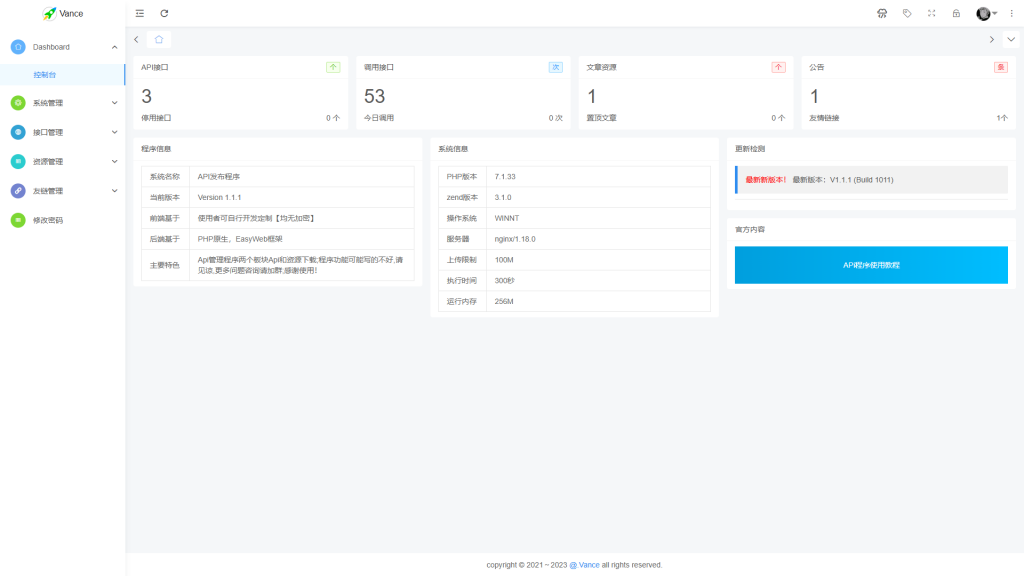The height and width of the screenshot is (576, 1024).
Task: Click the Dashboard home circle icon
Action: click(18, 47)
